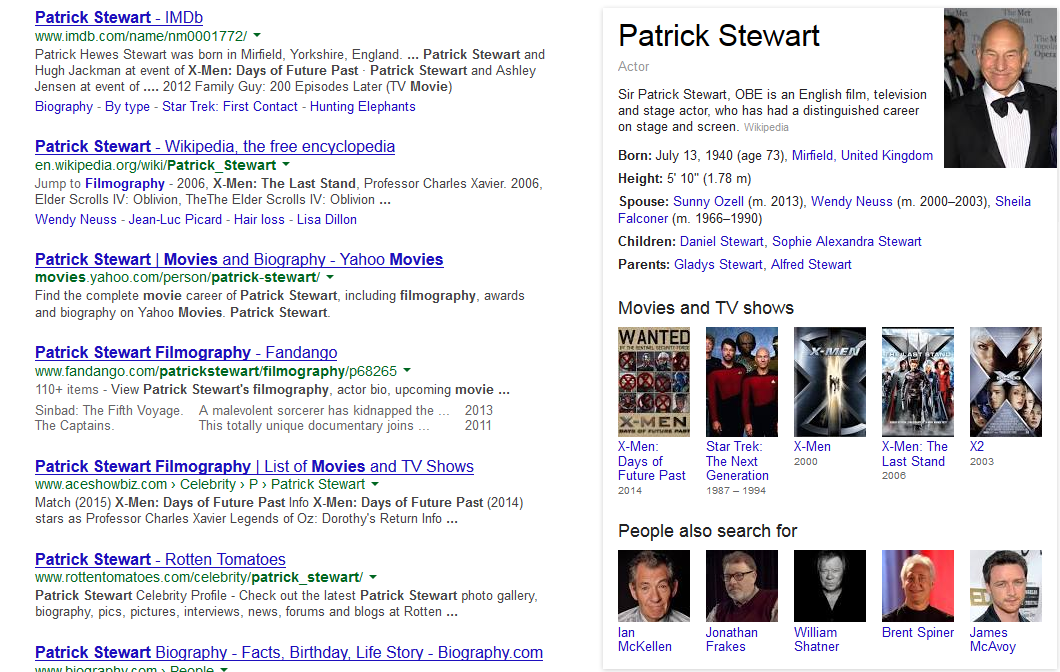Image resolution: width=1060 pixels, height=672 pixels.
Task: Open parent link Alfred Stewart
Action: point(811,264)
